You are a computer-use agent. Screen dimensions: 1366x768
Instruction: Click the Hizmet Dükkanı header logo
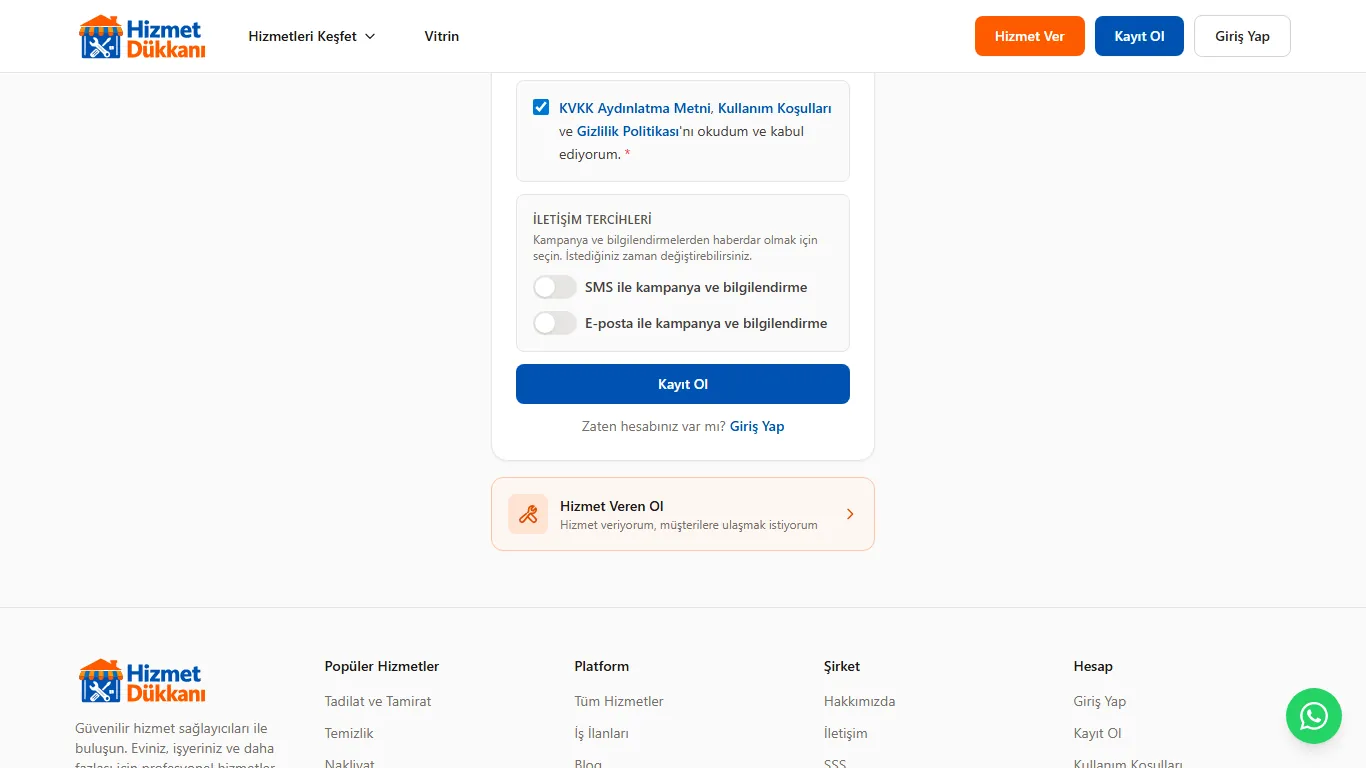click(x=142, y=36)
